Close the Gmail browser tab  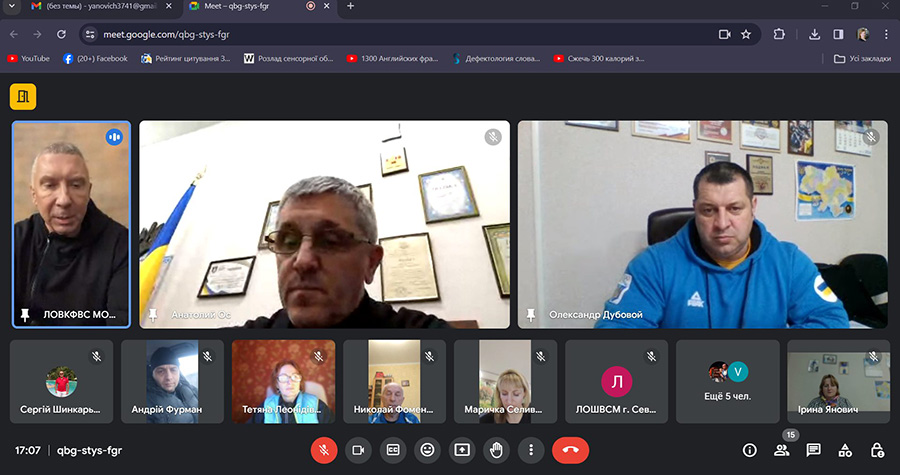(x=169, y=6)
